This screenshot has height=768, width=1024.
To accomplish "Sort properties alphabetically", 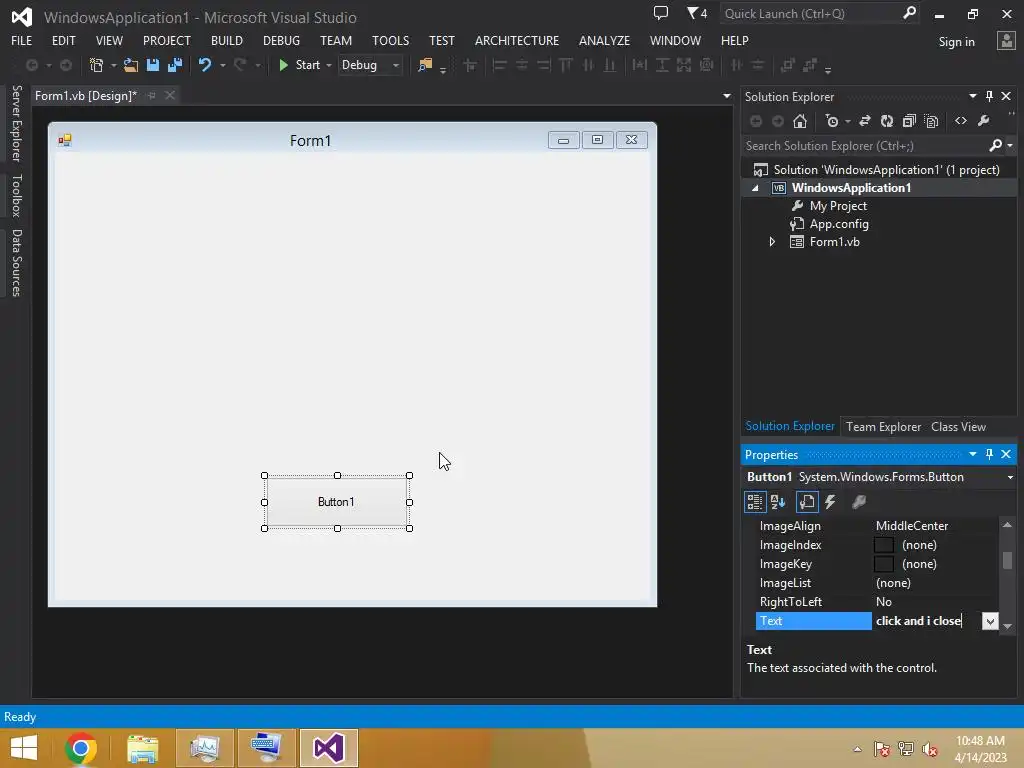I will coord(778,502).
